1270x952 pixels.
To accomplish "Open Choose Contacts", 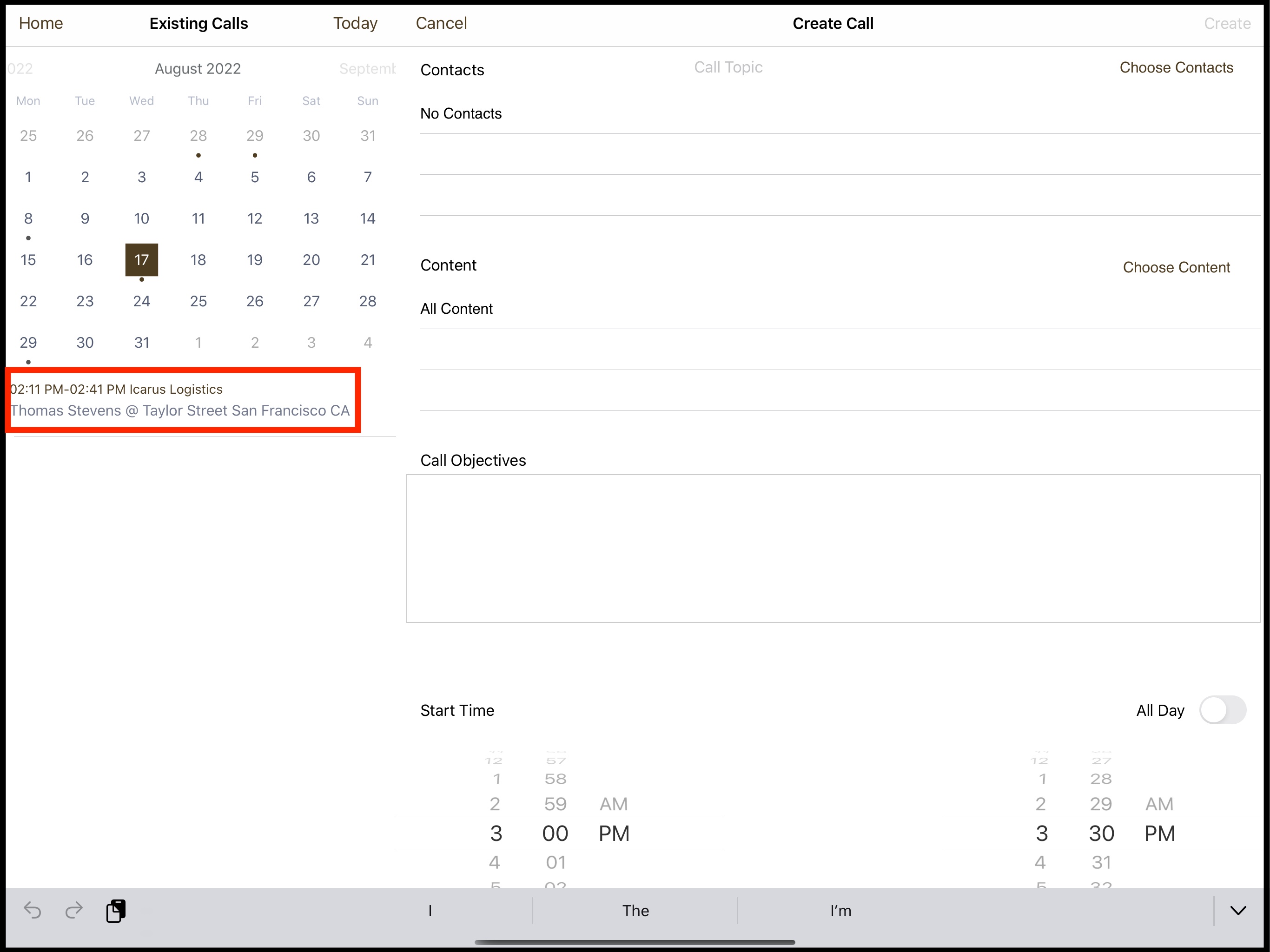I will pos(1176,67).
